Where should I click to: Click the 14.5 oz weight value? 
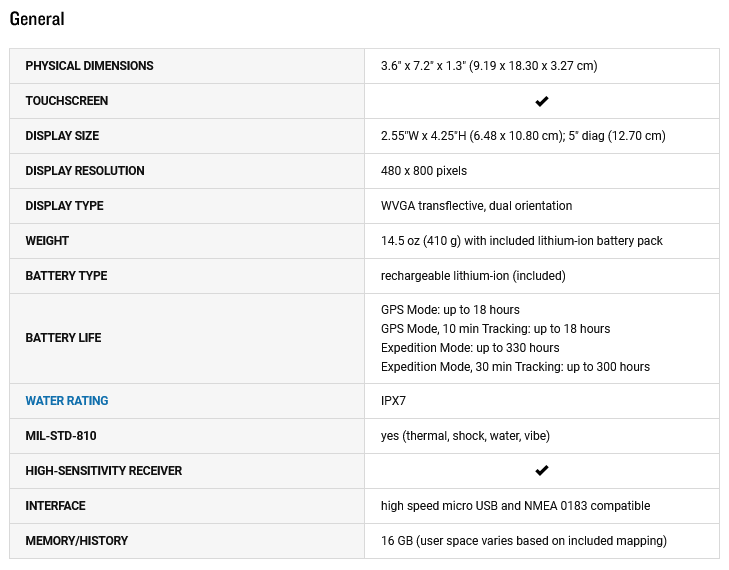click(521, 241)
